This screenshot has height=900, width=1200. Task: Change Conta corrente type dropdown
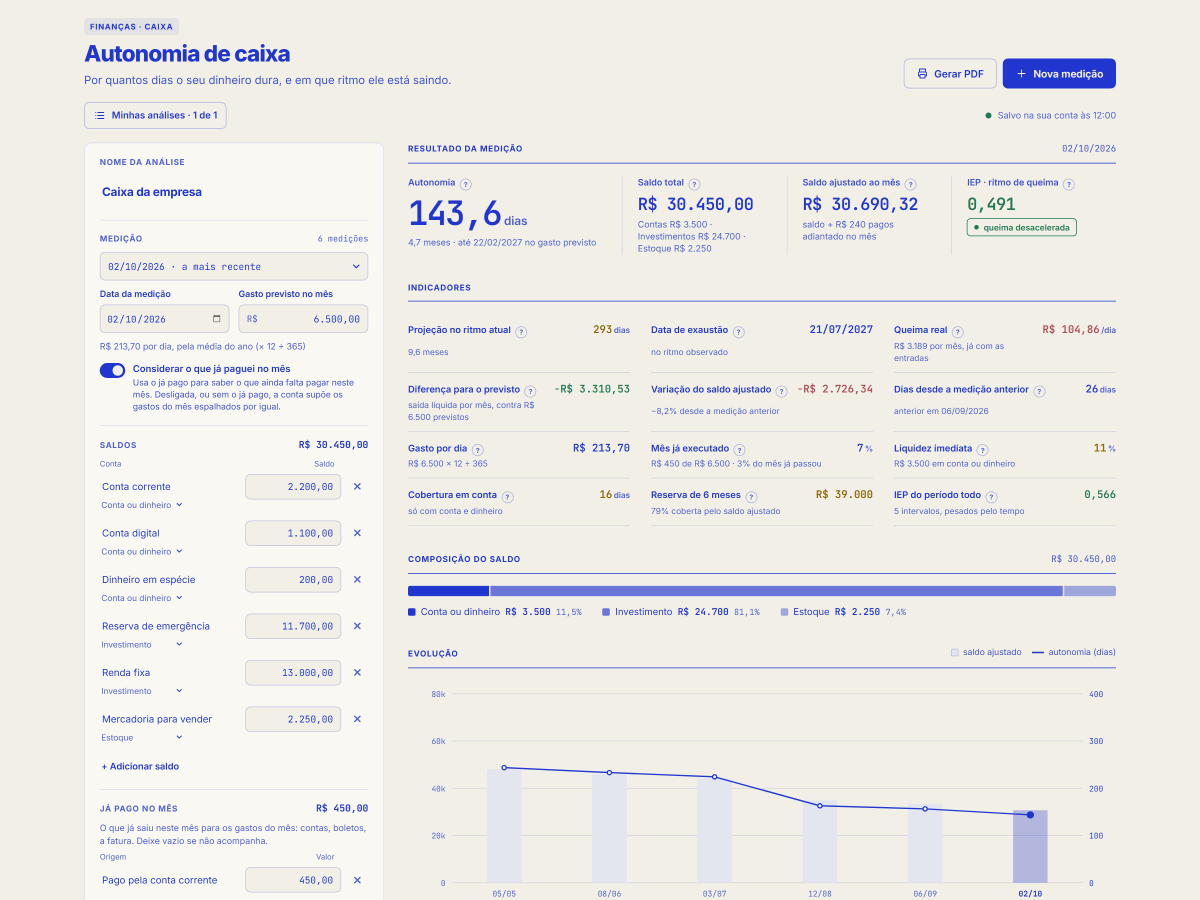point(143,505)
